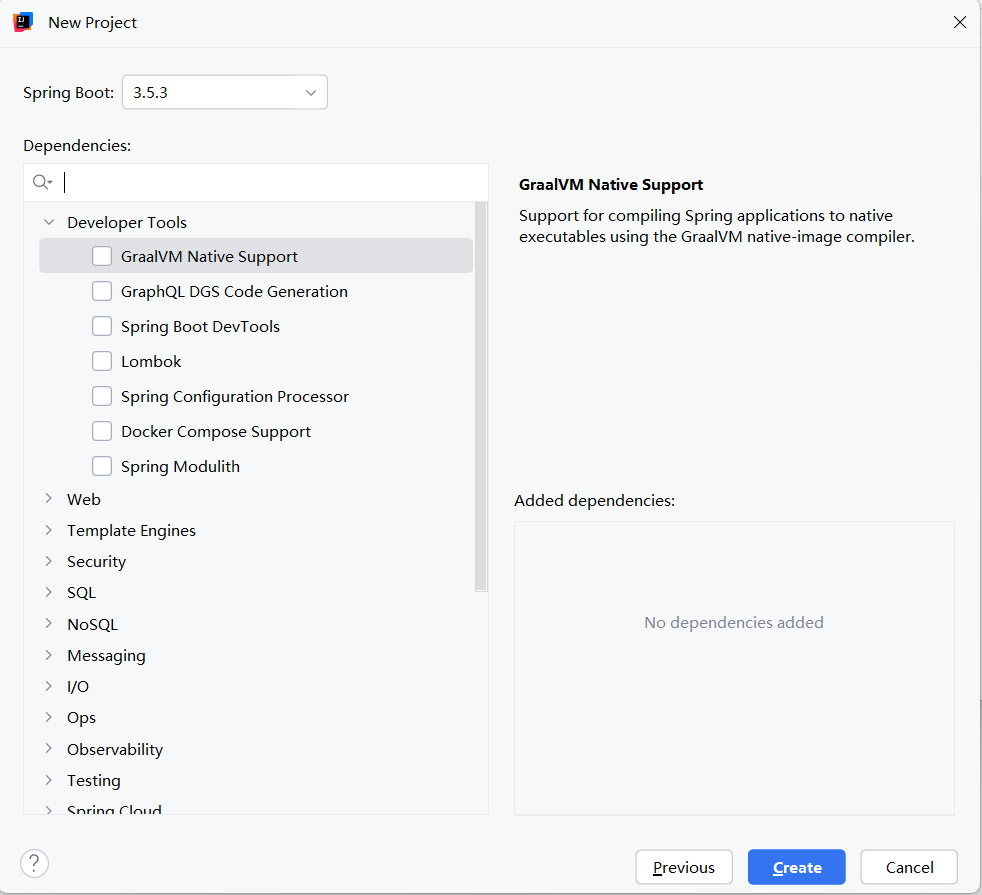Expand the SQL category
Screen dimensions: 982x895
click(49, 592)
